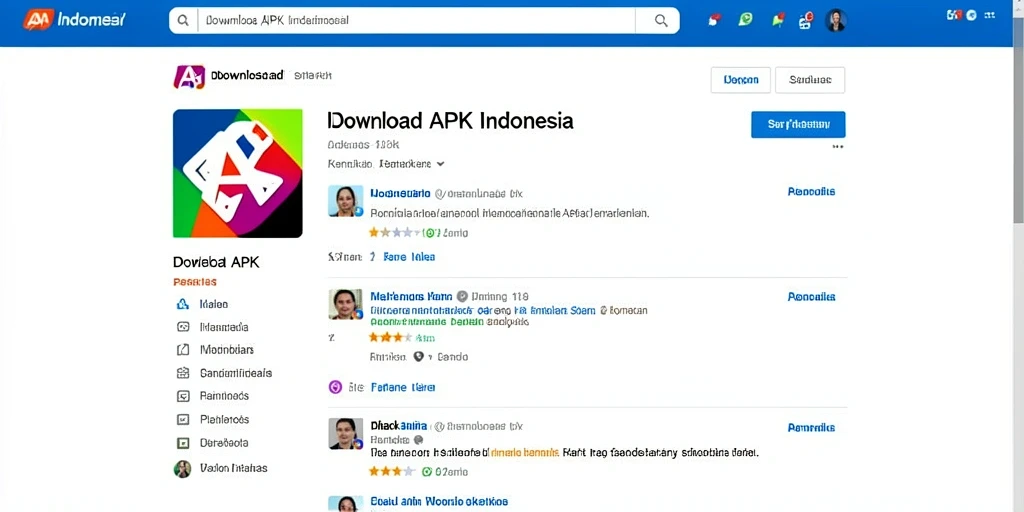Screen dimensions: 1024x512
Task: Select the Raimtineds sidebar menu item
Action: point(223,396)
